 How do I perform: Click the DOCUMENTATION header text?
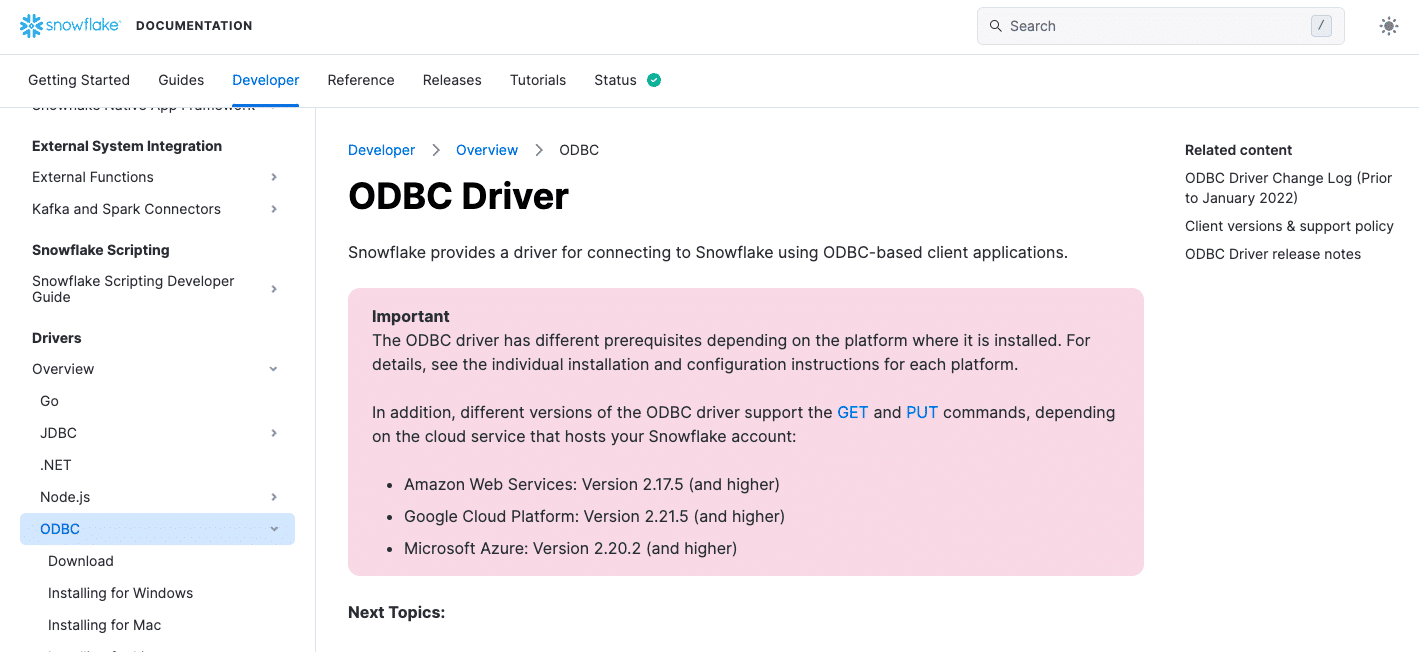click(x=194, y=26)
